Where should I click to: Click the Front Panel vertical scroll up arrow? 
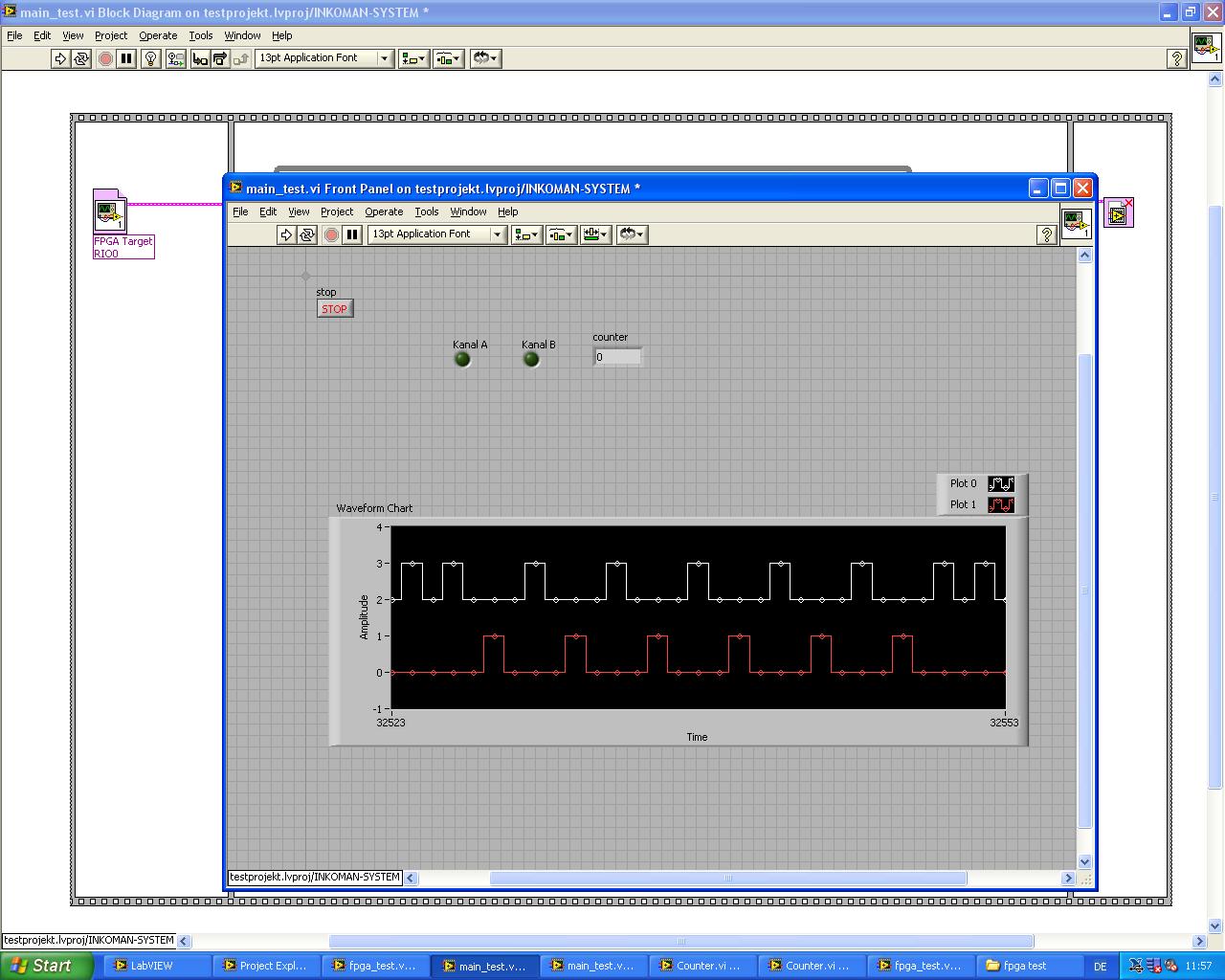[x=1084, y=256]
